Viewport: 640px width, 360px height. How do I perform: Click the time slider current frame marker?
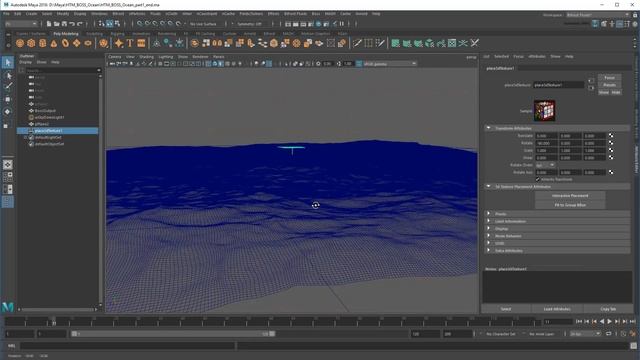coord(53,322)
